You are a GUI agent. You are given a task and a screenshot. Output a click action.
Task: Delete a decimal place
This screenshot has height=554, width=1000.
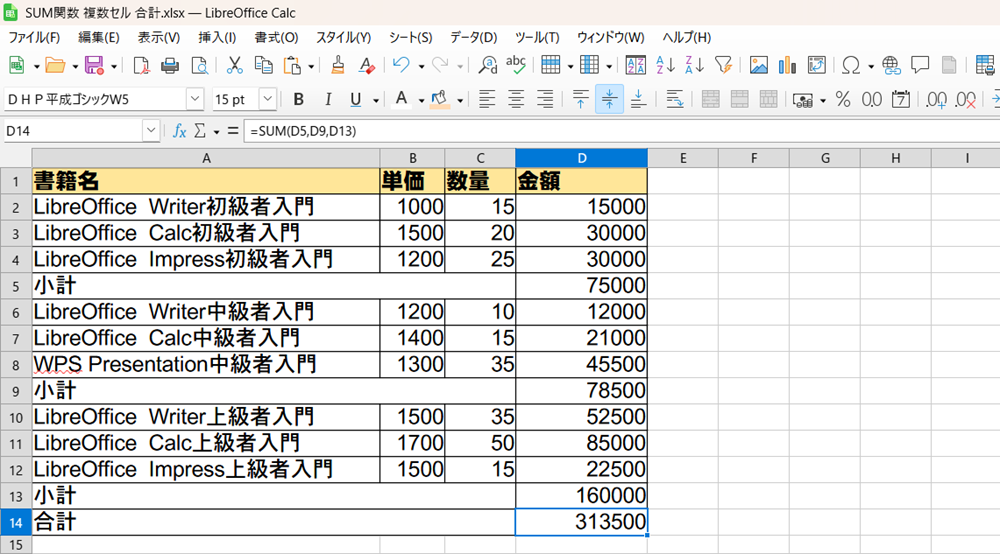(x=966, y=99)
